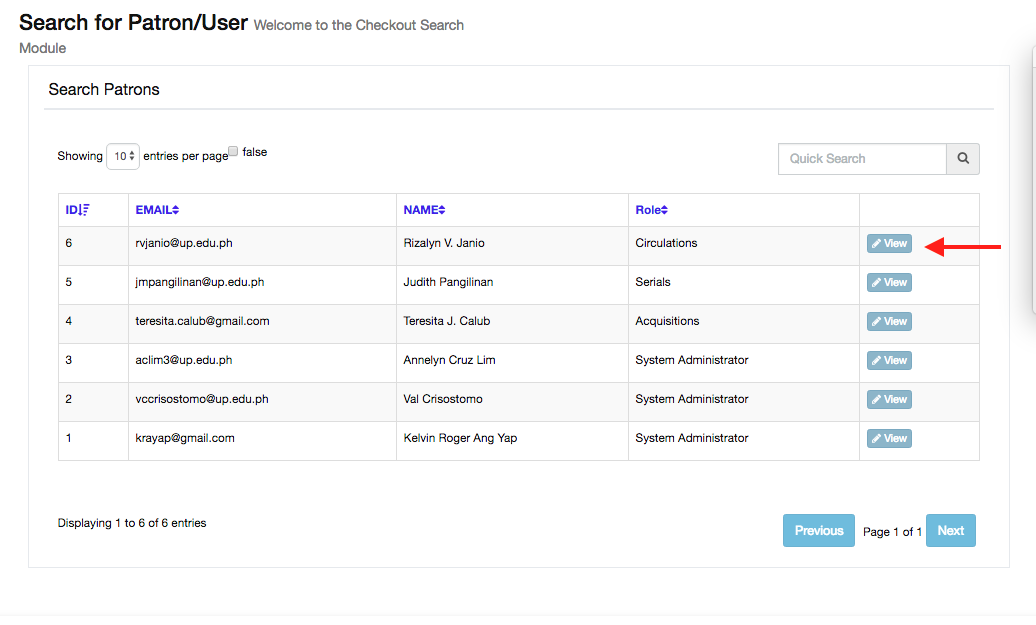View patron Kelvin Roger Ang Yap
Viewport: 1036px width, 625px height.
click(x=889, y=439)
